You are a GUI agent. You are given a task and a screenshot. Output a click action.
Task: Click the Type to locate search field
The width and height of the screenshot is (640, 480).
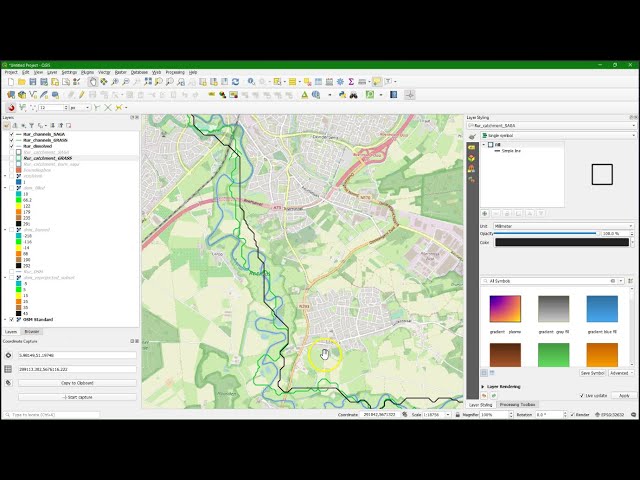click(52, 415)
